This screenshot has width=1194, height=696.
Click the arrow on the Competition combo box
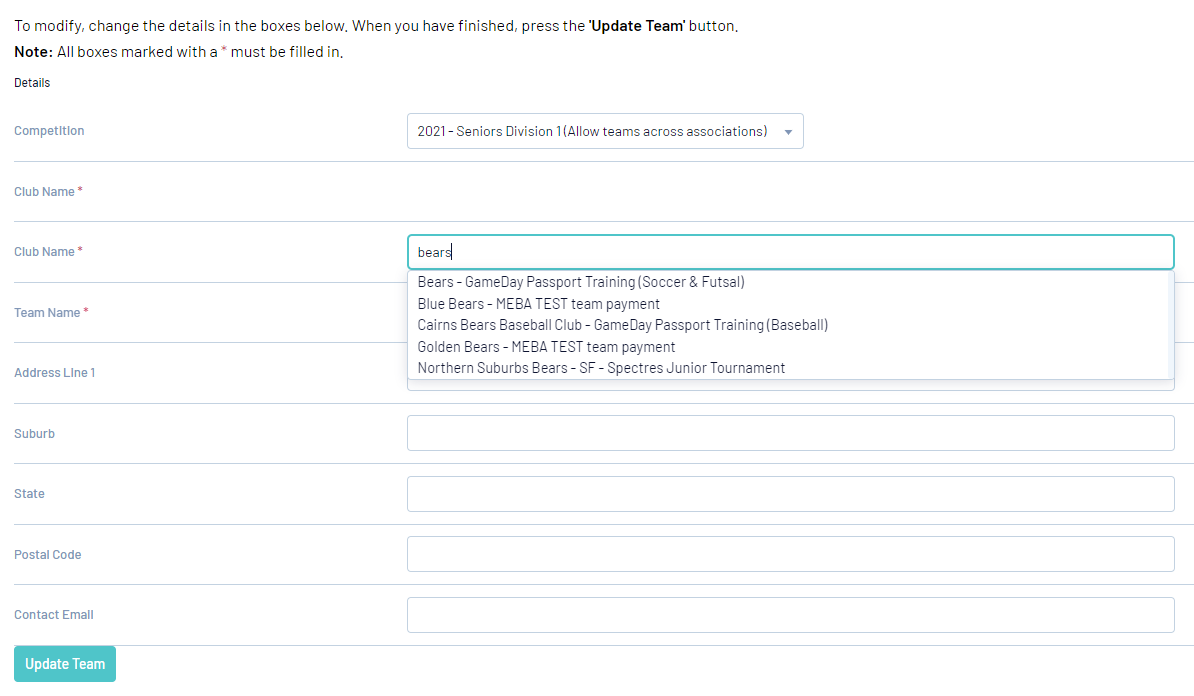point(788,132)
